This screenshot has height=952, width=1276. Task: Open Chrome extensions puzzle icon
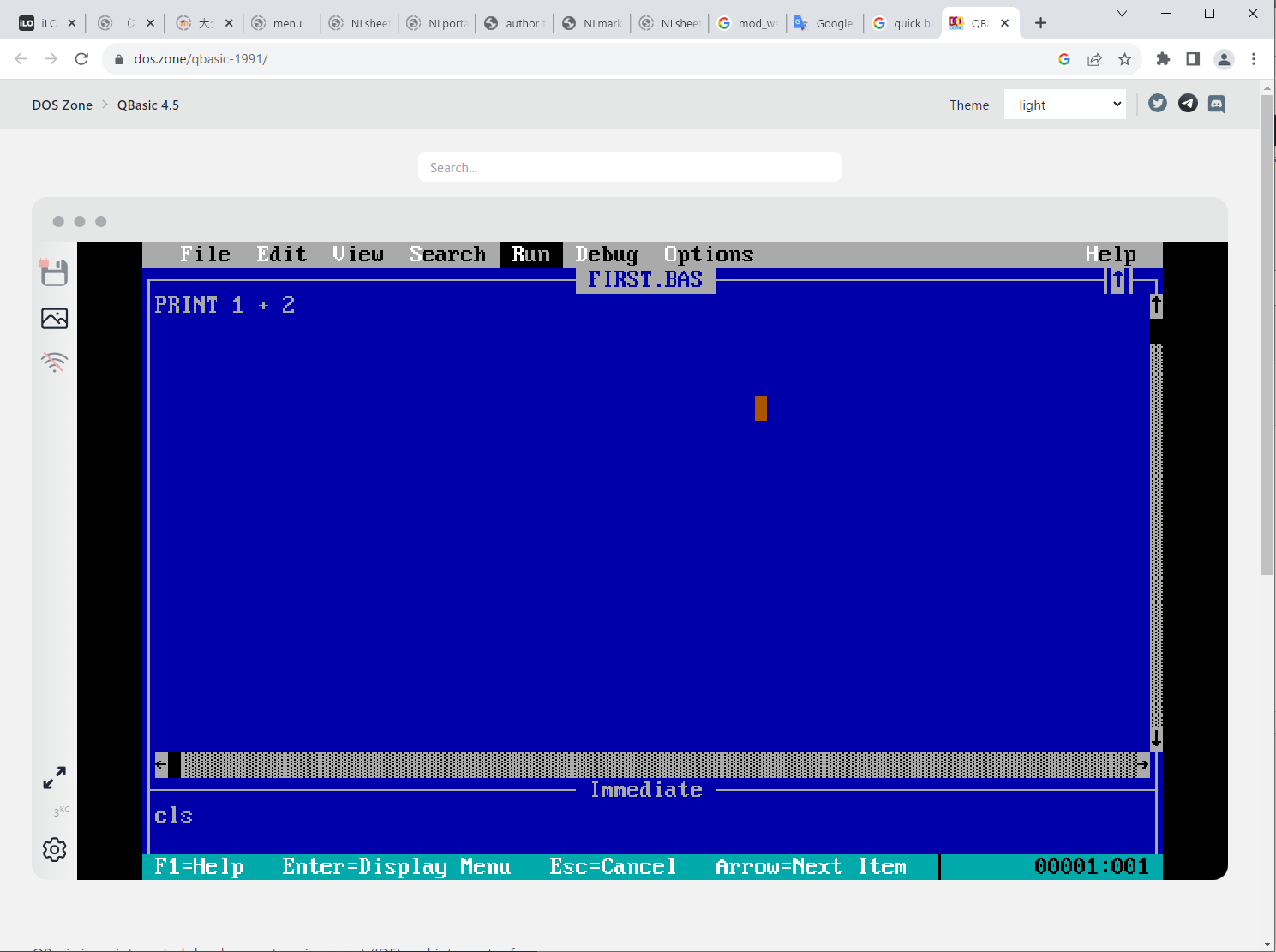tap(1163, 59)
